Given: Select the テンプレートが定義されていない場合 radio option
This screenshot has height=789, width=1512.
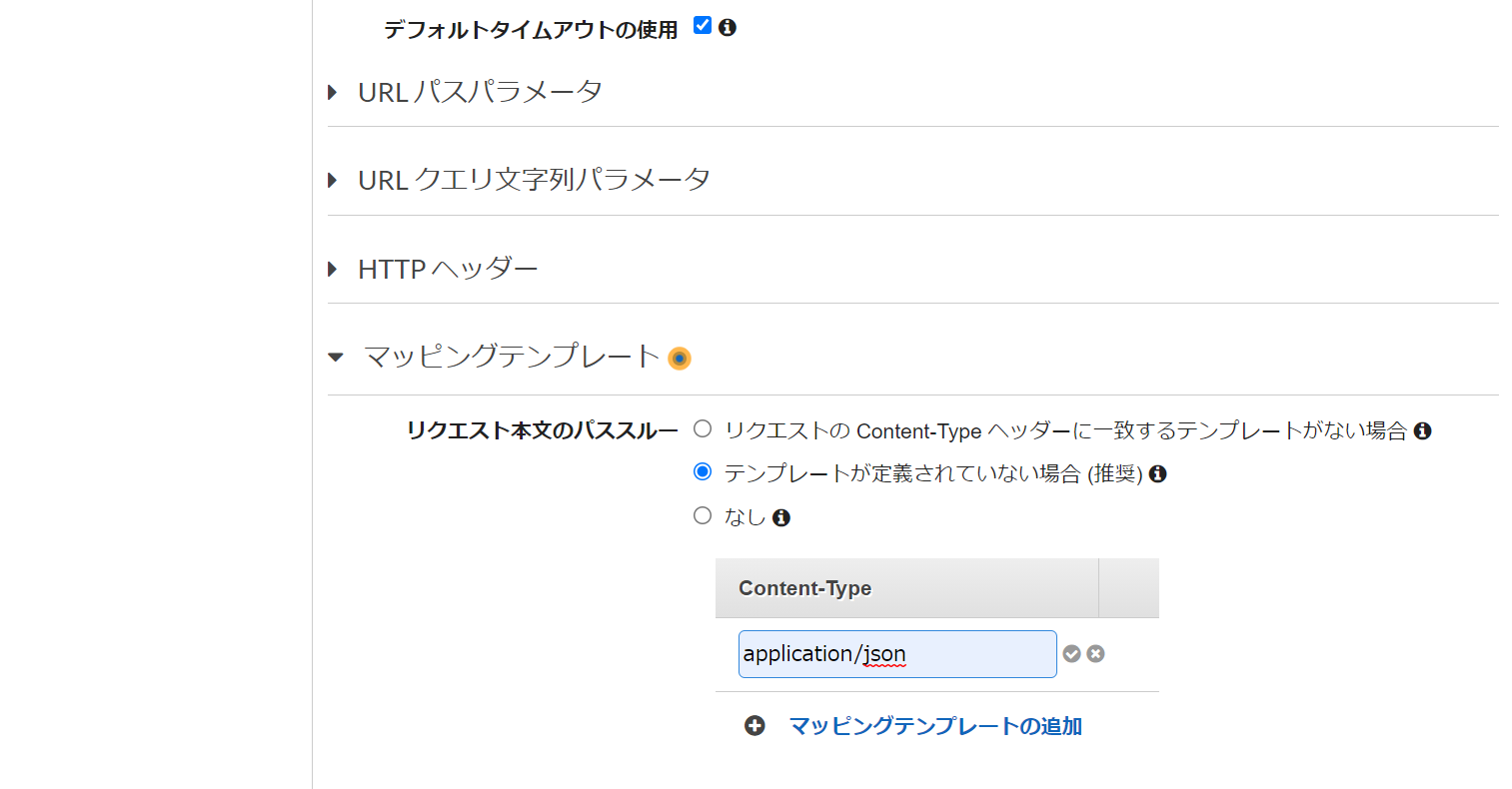Looking at the screenshot, I should click(x=702, y=471).
